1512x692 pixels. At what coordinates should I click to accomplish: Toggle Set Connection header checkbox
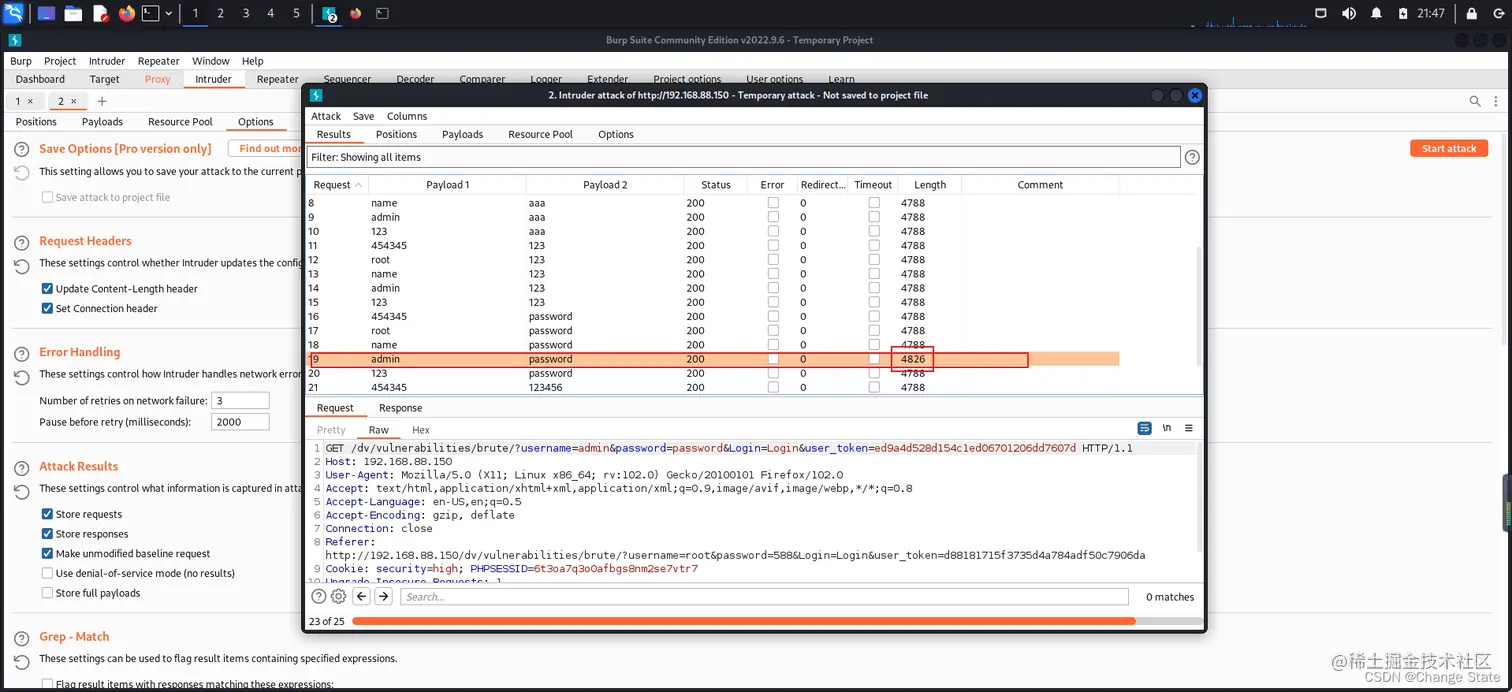[47, 308]
